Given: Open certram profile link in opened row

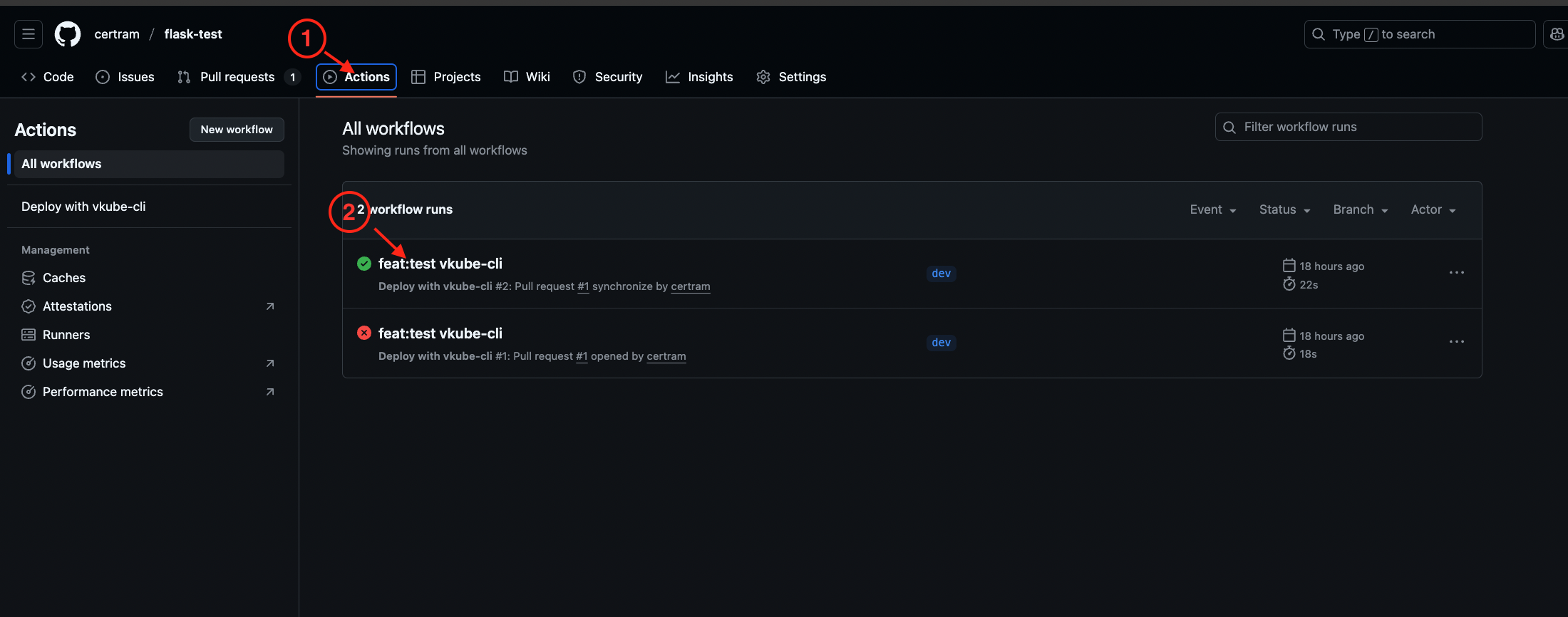Looking at the screenshot, I should [x=666, y=356].
